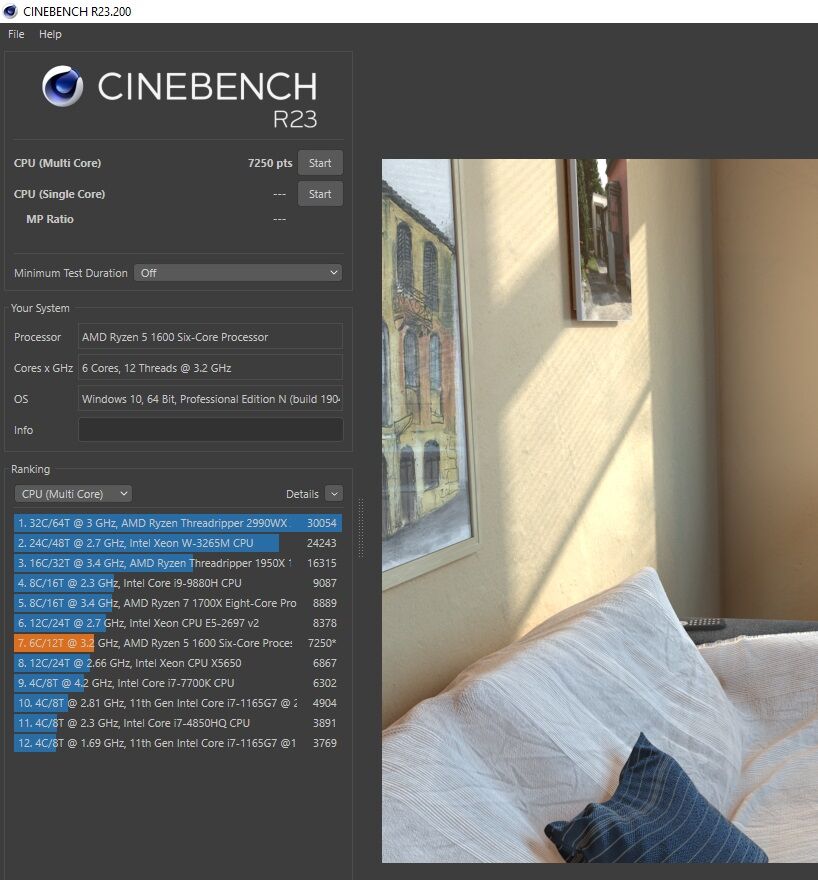
Task: Click the OS field showing Windows 10
Action: (x=210, y=399)
